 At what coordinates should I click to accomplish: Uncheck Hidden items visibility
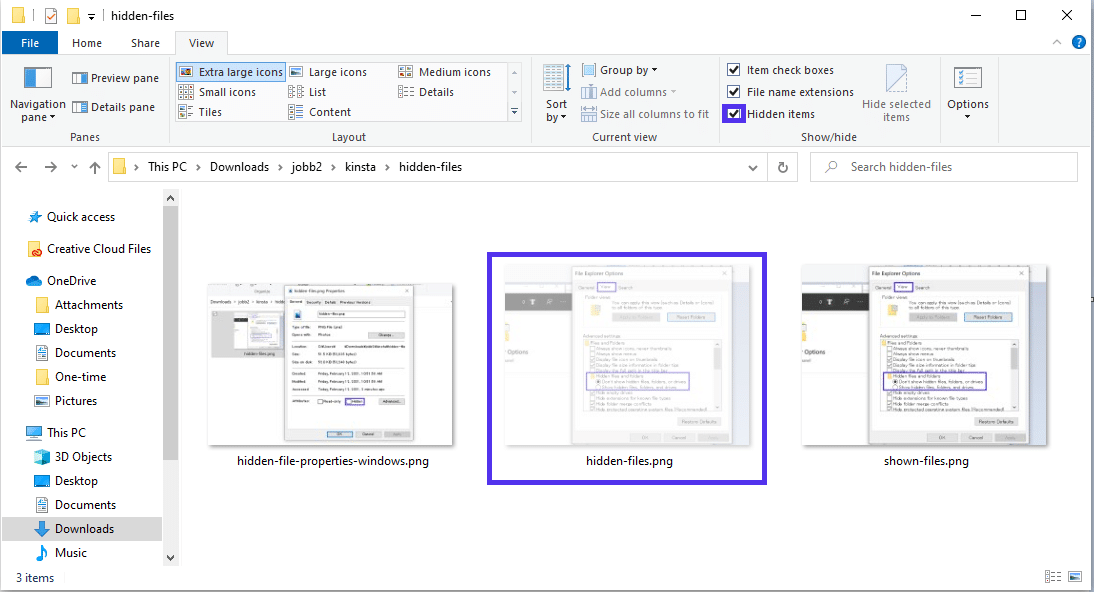coord(733,113)
